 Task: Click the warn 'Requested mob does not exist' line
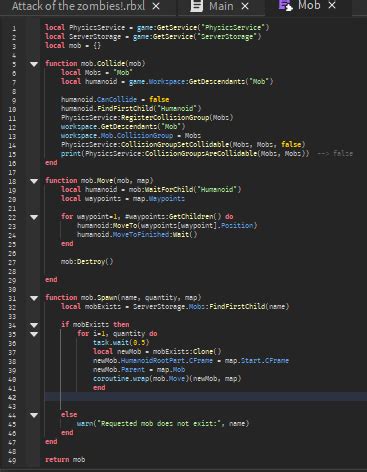pyautogui.click(x=163, y=424)
